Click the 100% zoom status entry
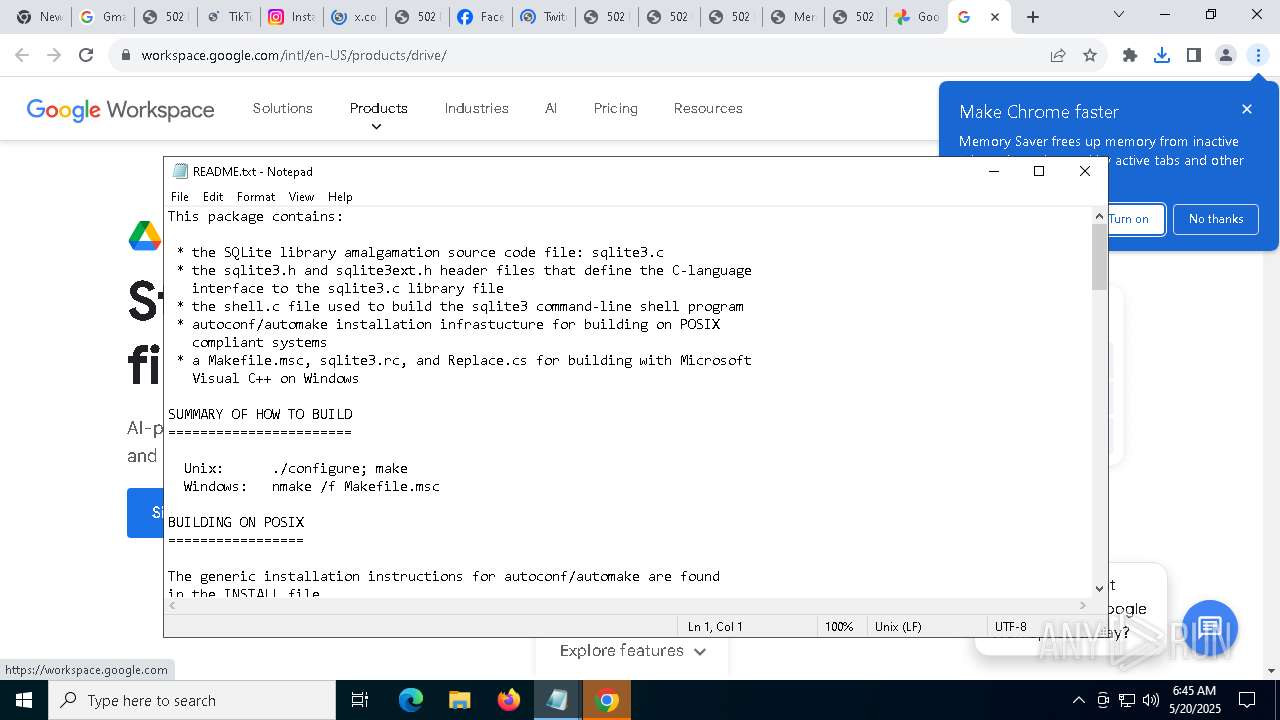Viewport: 1280px width, 720px height. click(839, 627)
